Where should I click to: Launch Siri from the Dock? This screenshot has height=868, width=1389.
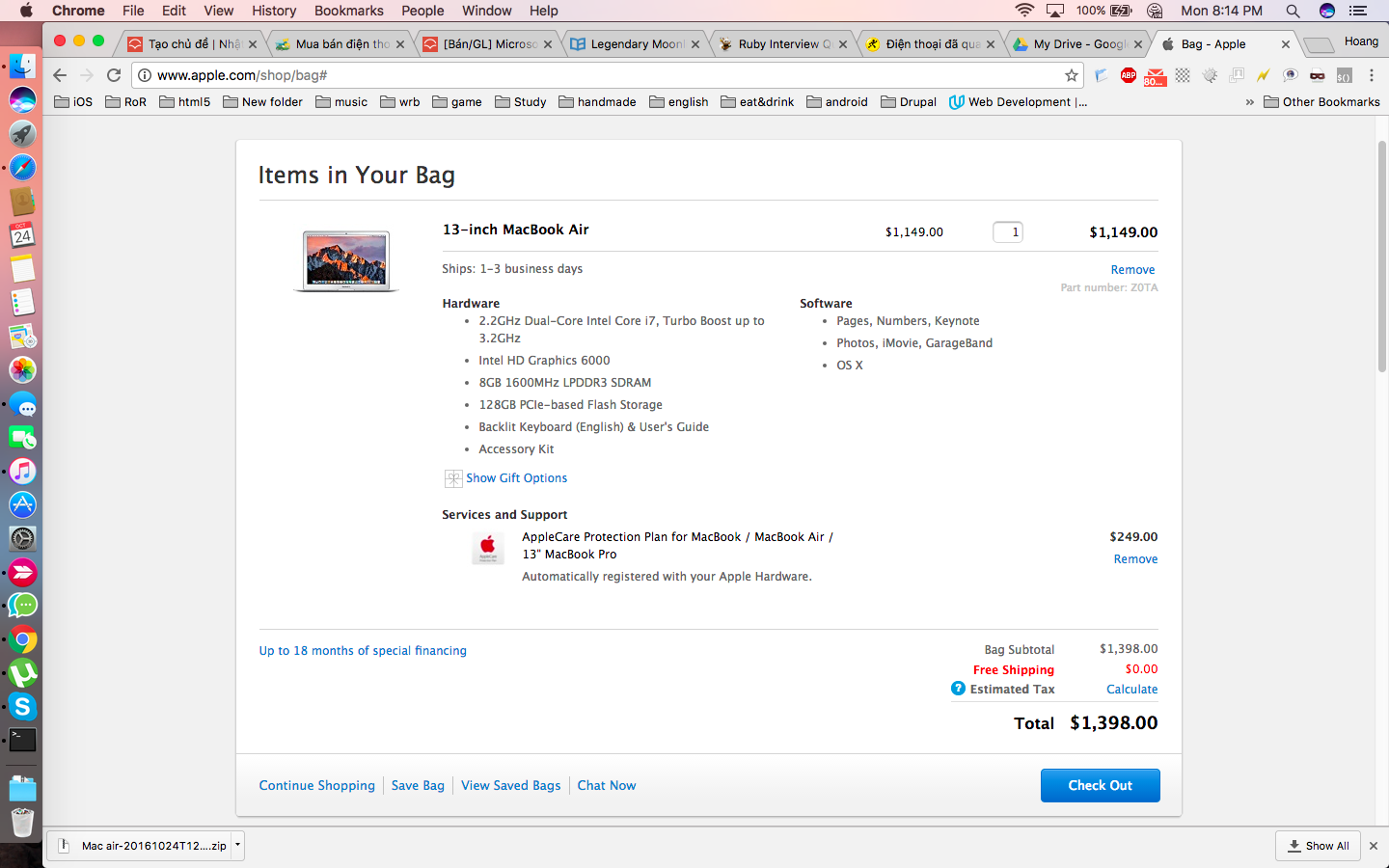click(22, 99)
